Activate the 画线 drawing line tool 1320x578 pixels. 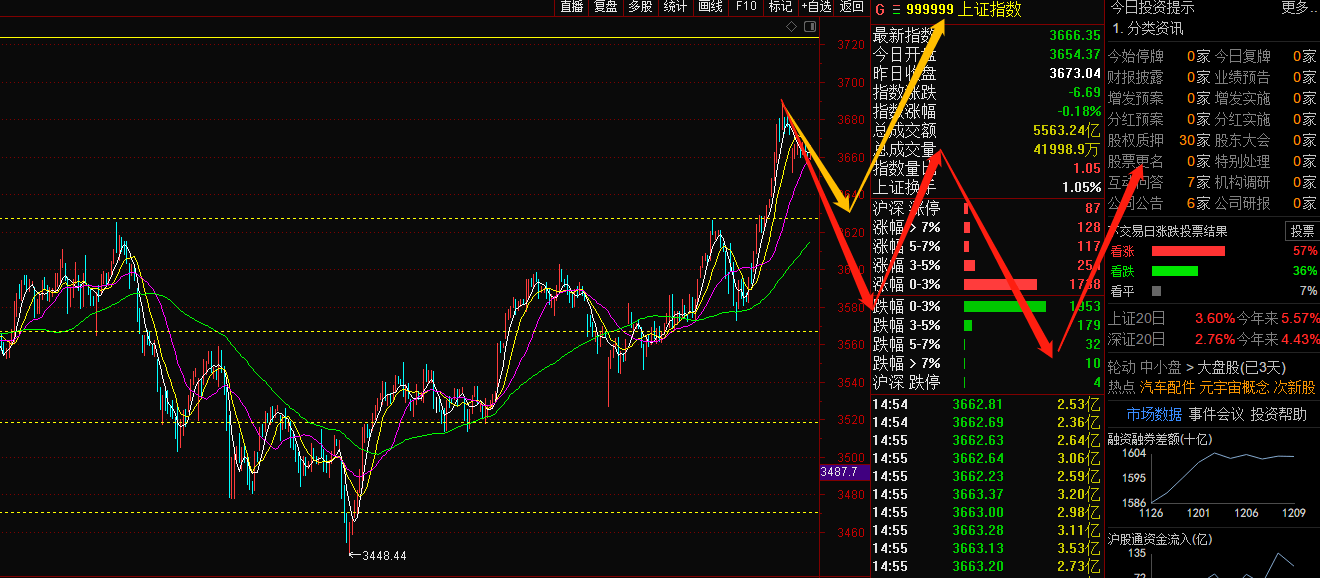(710, 7)
